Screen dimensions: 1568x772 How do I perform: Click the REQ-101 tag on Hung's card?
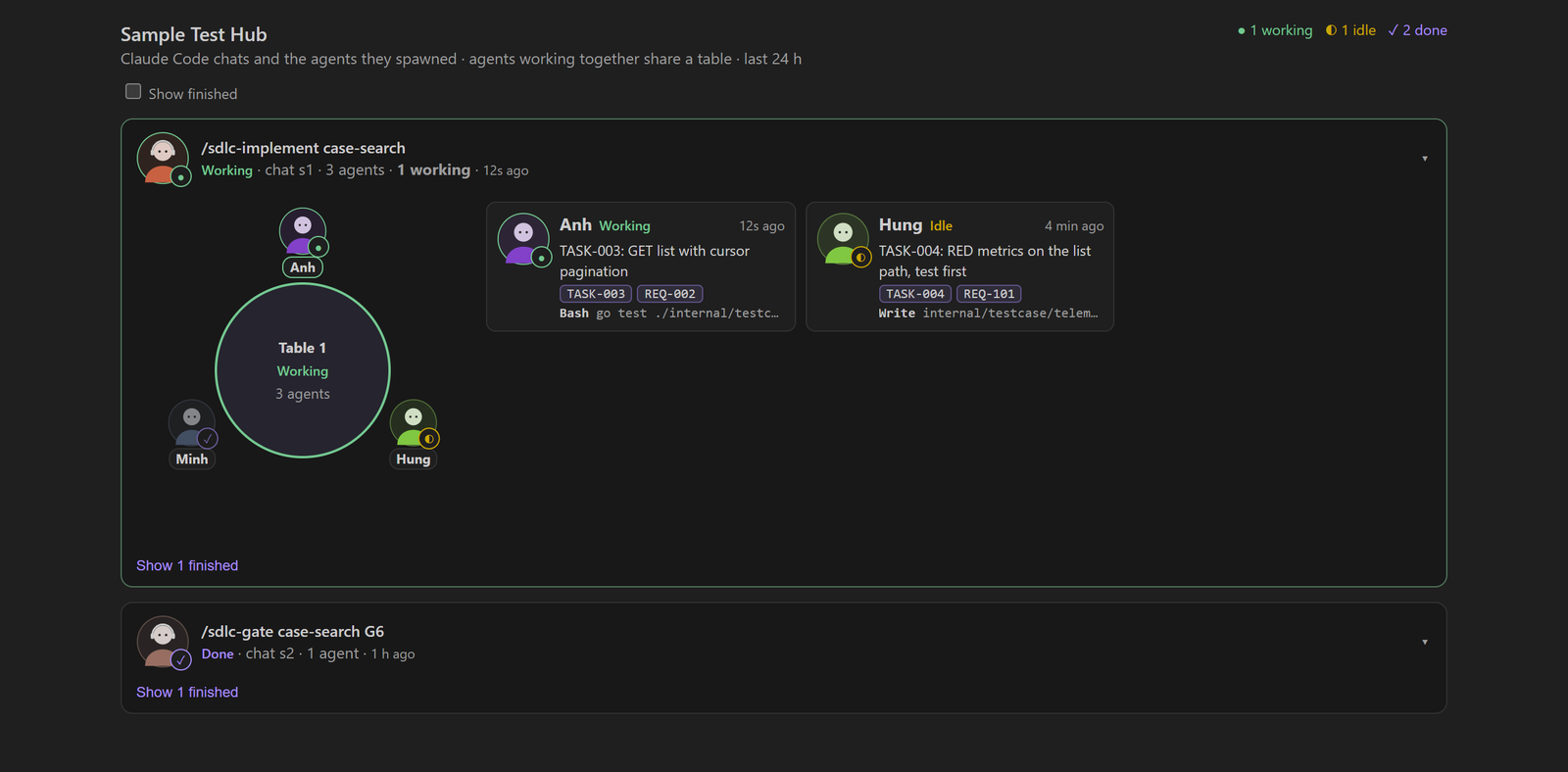coord(989,294)
